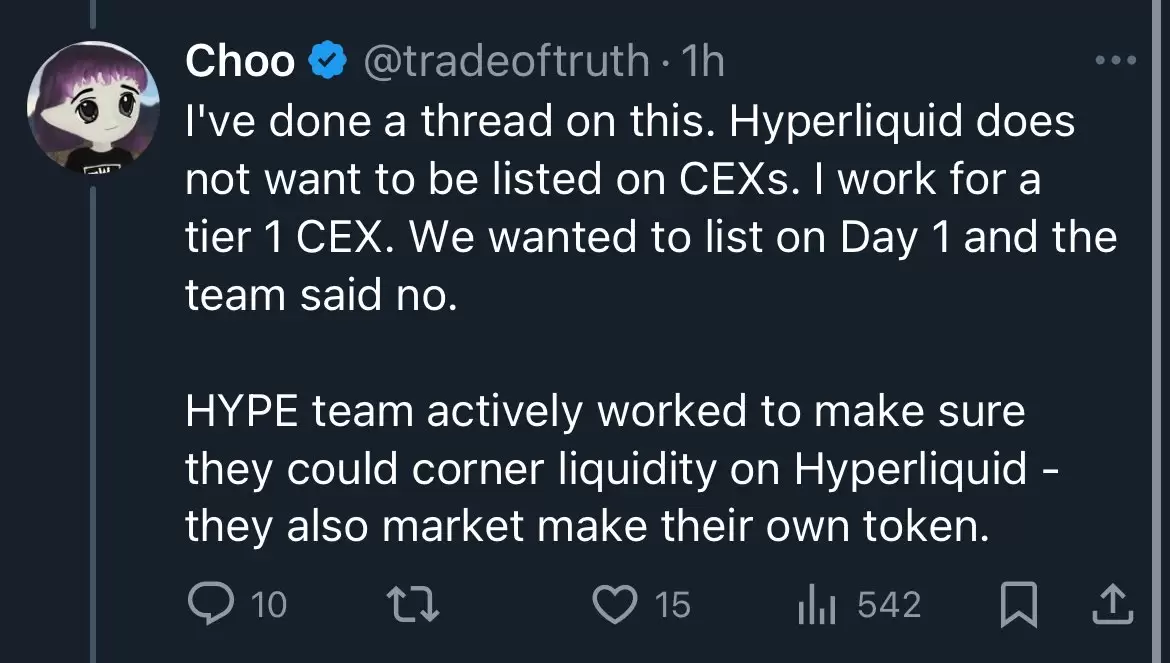Open Choo's profile avatar
The image size is (1170, 663).
[93, 107]
